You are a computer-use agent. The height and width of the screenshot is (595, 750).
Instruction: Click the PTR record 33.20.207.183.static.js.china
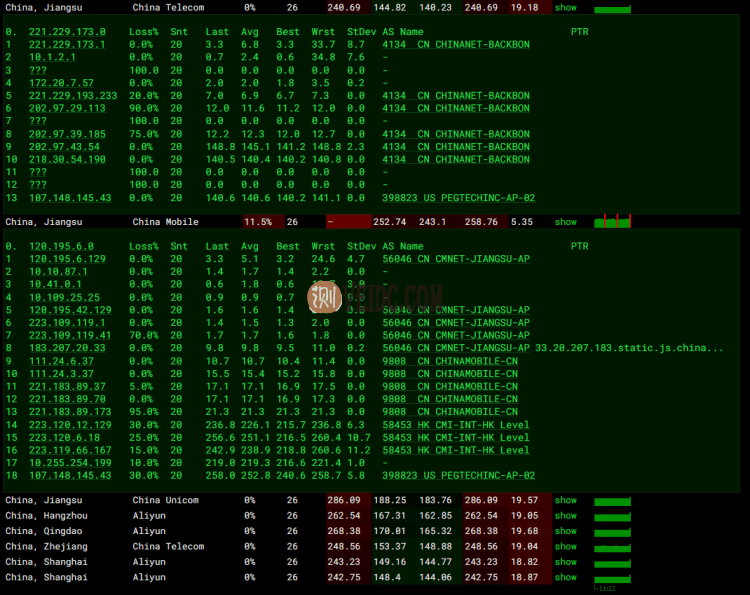point(629,348)
